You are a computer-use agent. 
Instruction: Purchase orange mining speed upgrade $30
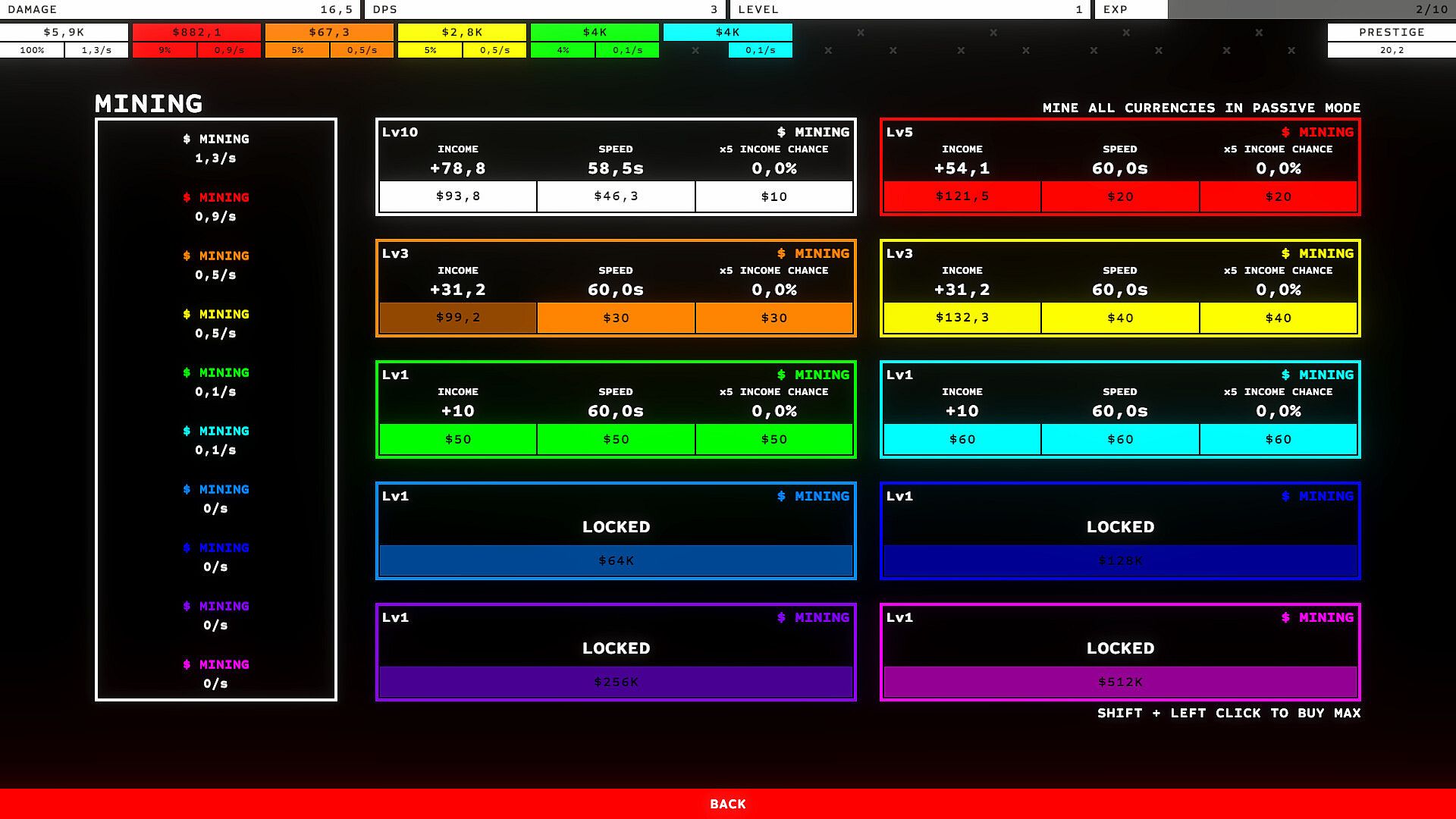(616, 318)
